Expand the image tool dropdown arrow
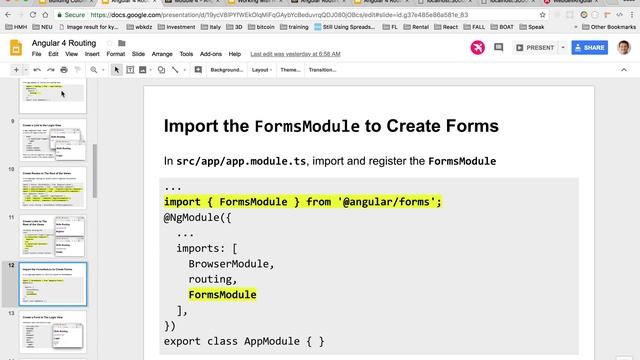 click(151, 70)
